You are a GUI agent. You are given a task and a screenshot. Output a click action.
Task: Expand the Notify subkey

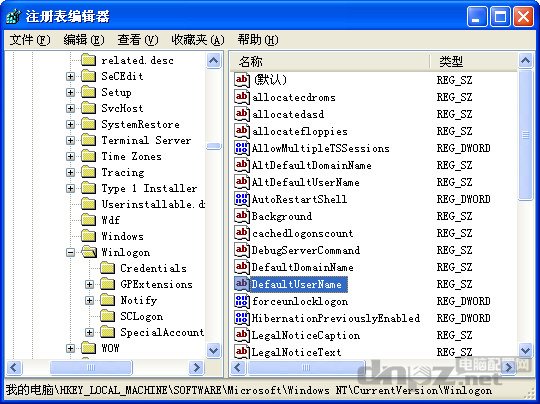coord(89,300)
